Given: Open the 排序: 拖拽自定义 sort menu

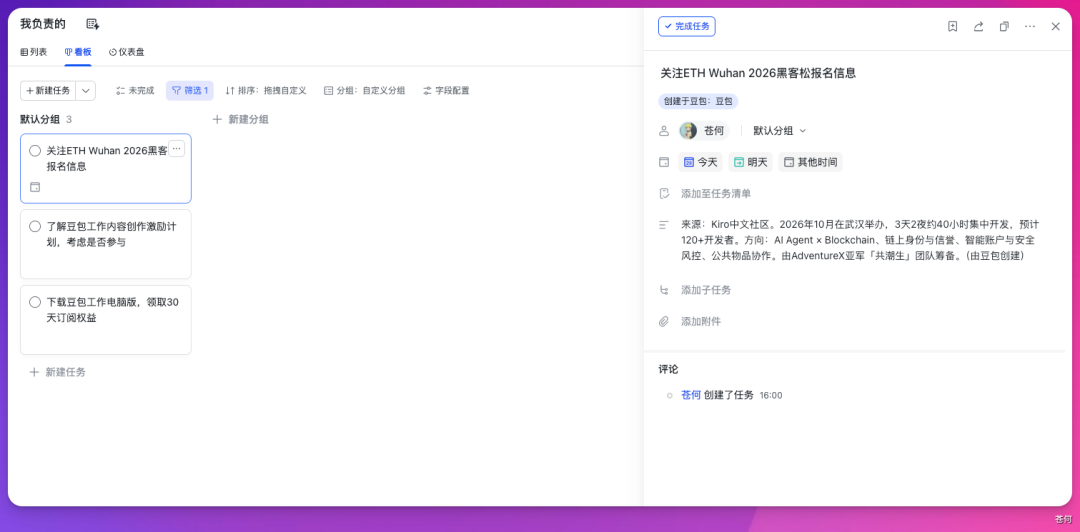Looking at the screenshot, I should point(265,90).
